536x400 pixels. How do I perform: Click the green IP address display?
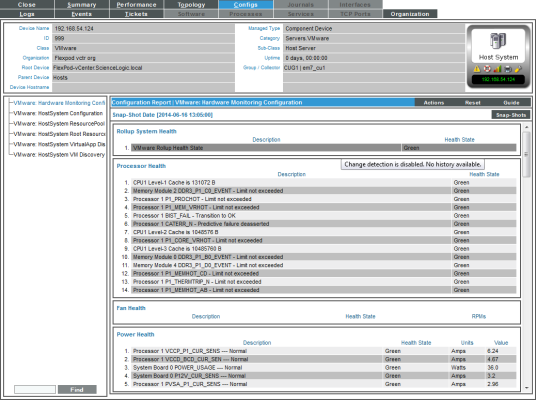(x=498, y=79)
